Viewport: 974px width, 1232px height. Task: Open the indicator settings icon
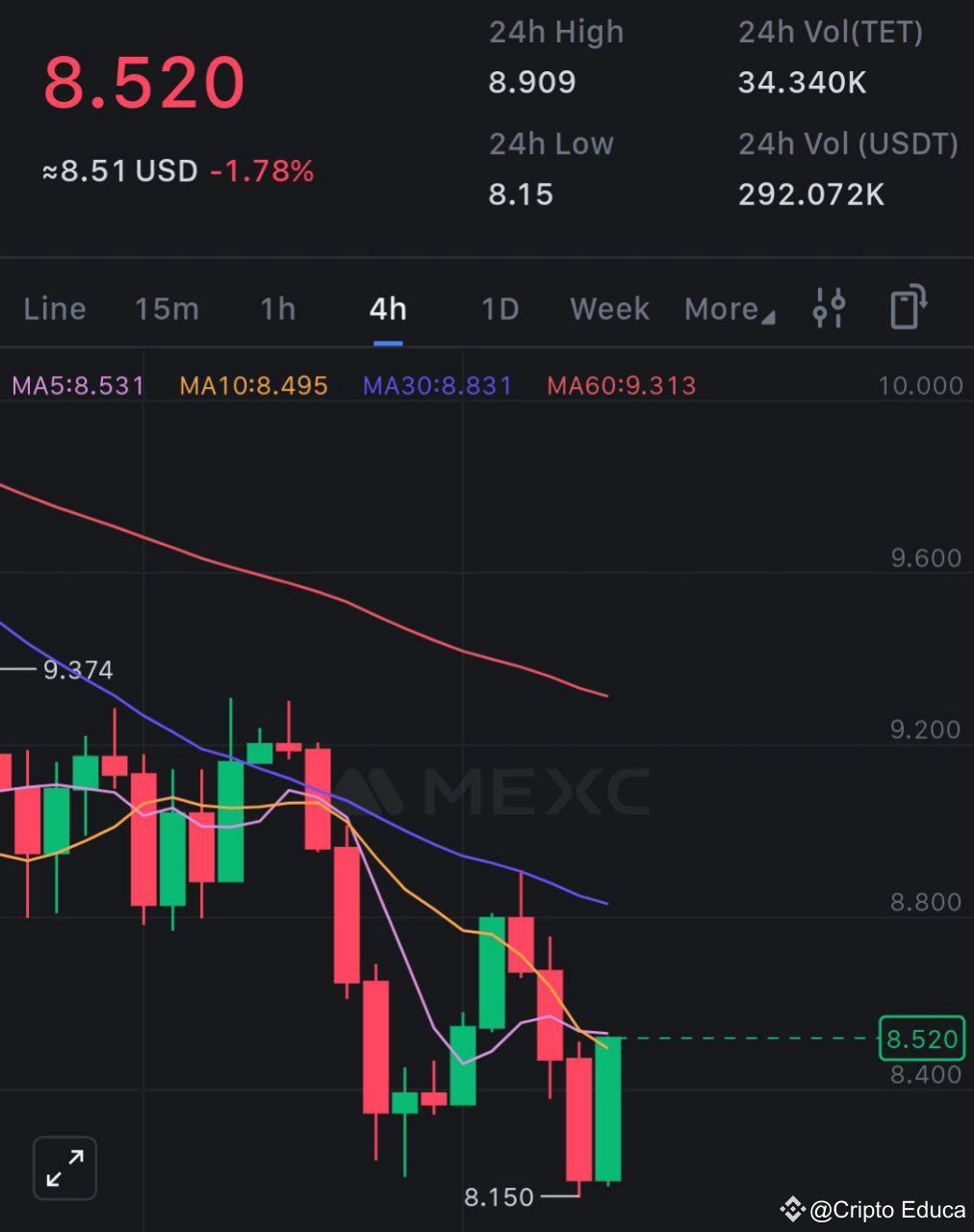[828, 308]
